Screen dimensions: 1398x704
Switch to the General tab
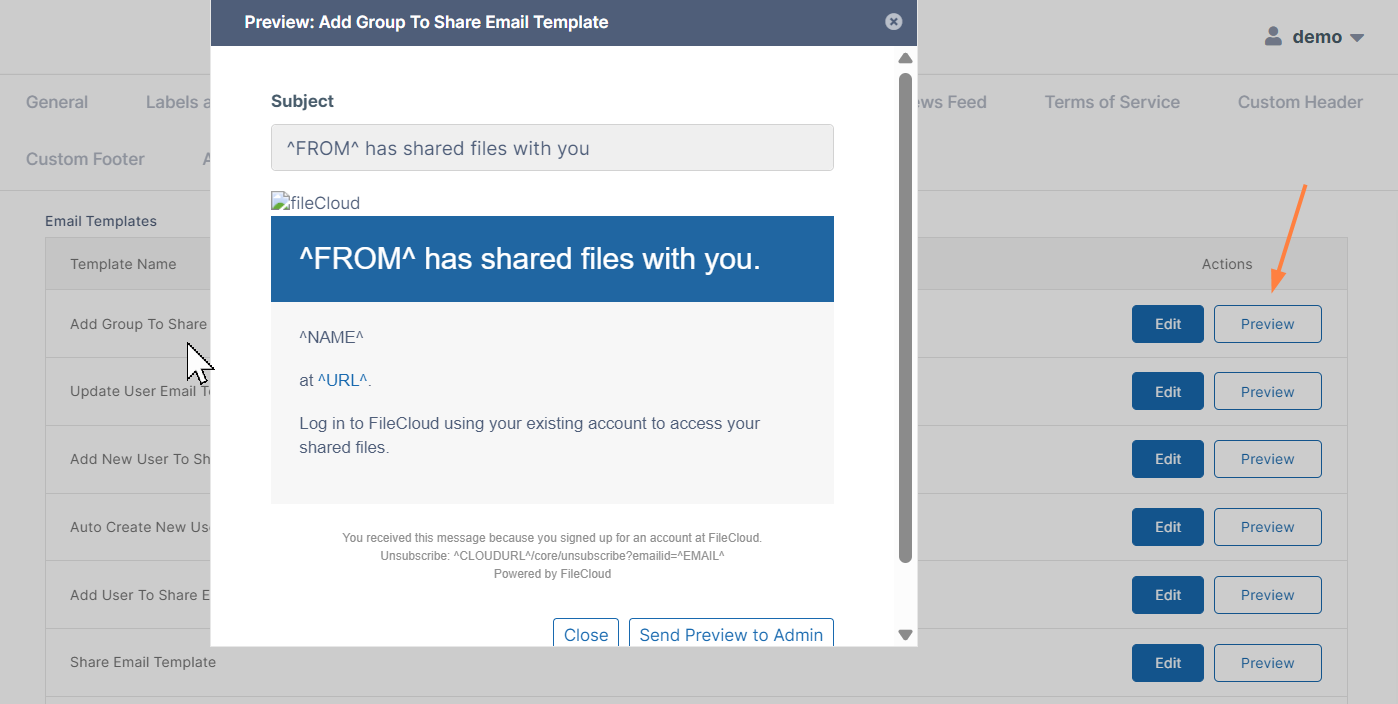click(57, 102)
